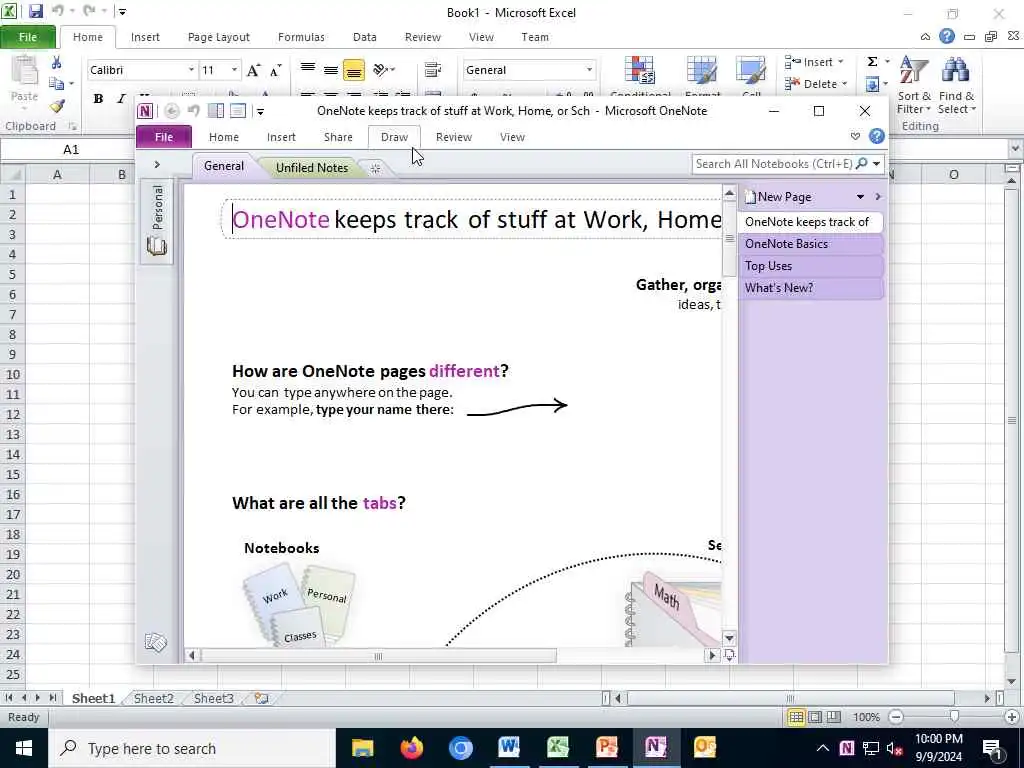Image resolution: width=1024 pixels, height=768 pixels.
Task: Click Excel's Save icon in quick access toolbar
Action: (x=35, y=11)
